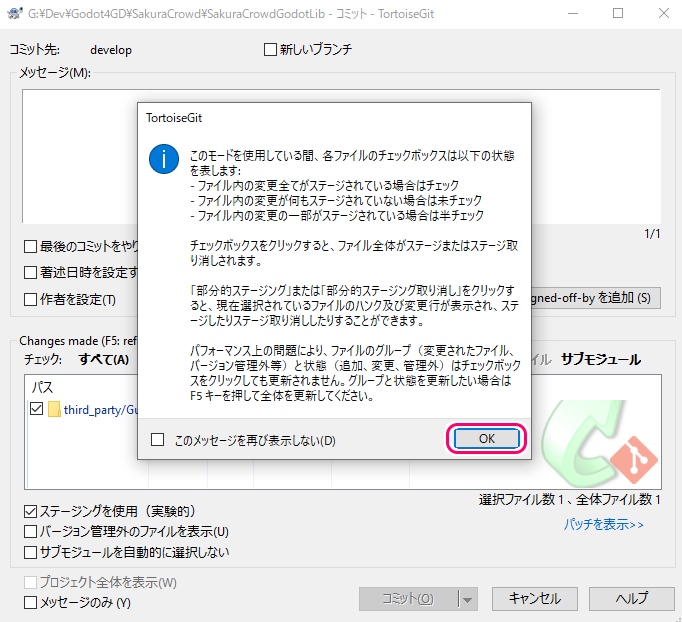Open the dropdown arrow next to コミット button
The image size is (682, 622).
[466, 599]
